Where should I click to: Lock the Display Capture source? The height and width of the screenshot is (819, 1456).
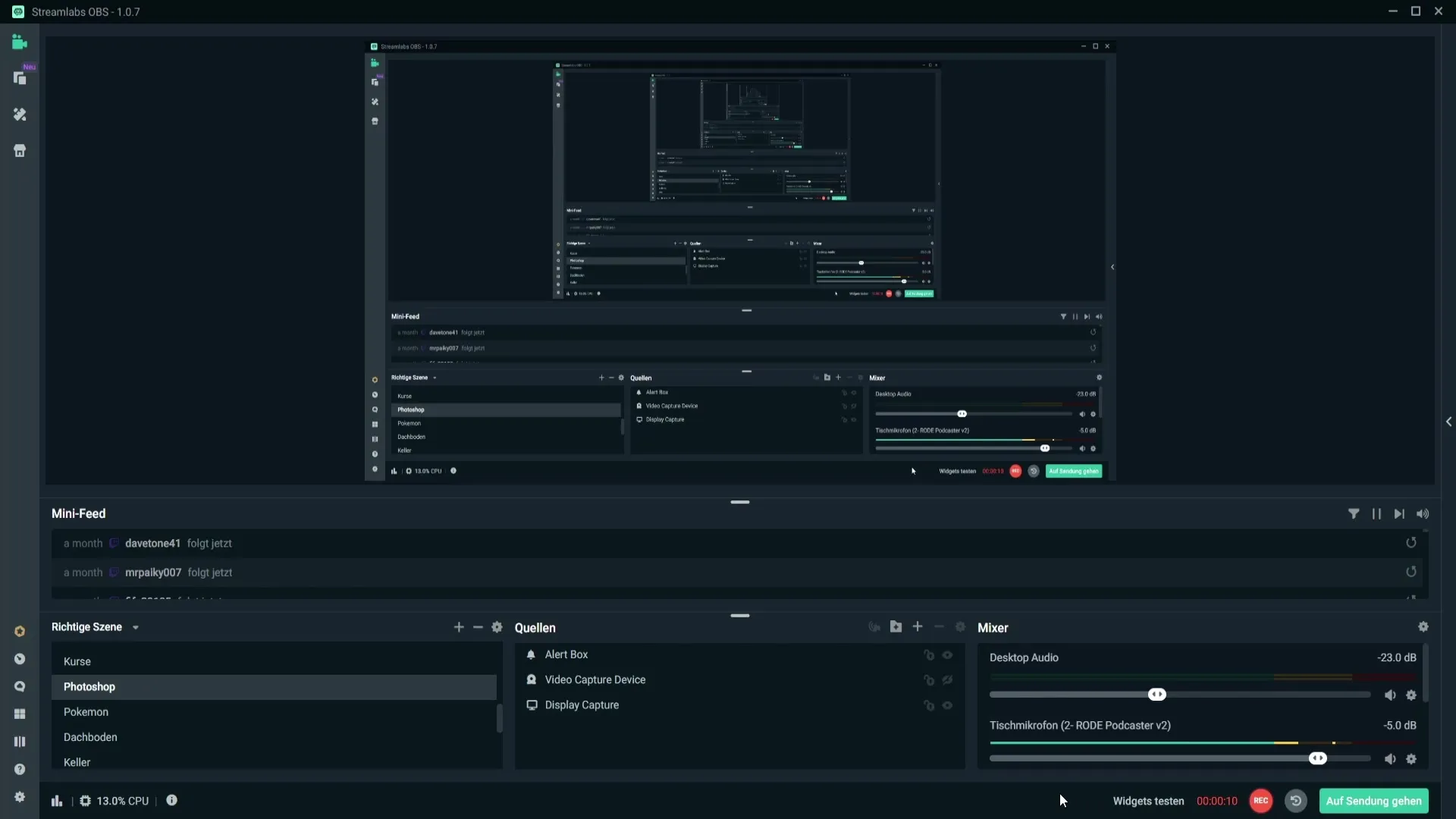click(929, 705)
